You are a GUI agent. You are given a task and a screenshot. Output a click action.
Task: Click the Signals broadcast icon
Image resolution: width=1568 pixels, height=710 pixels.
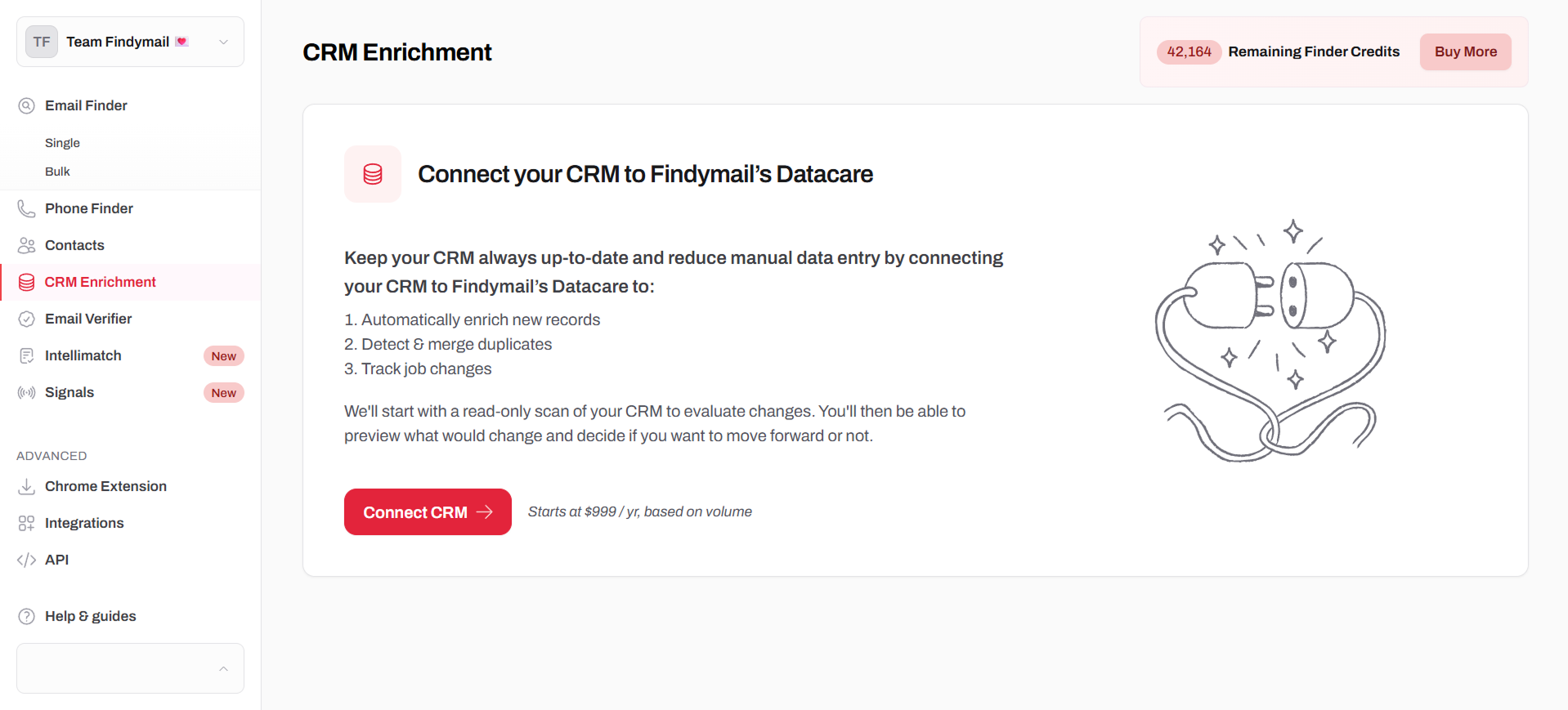click(27, 392)
